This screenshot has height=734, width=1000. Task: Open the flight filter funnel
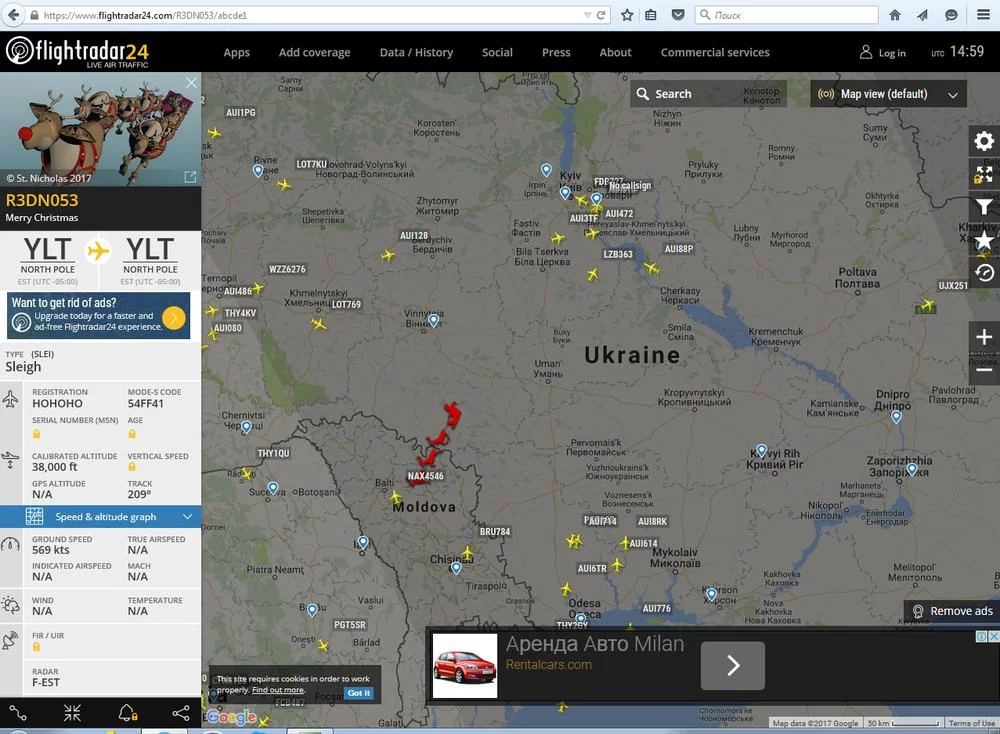[984, 207]
